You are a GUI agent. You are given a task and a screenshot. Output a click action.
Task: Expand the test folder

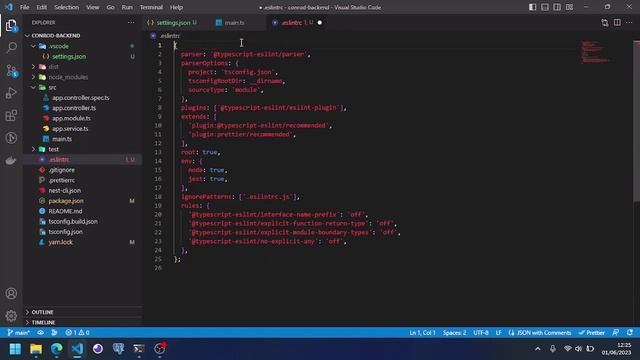pos(83,149)
